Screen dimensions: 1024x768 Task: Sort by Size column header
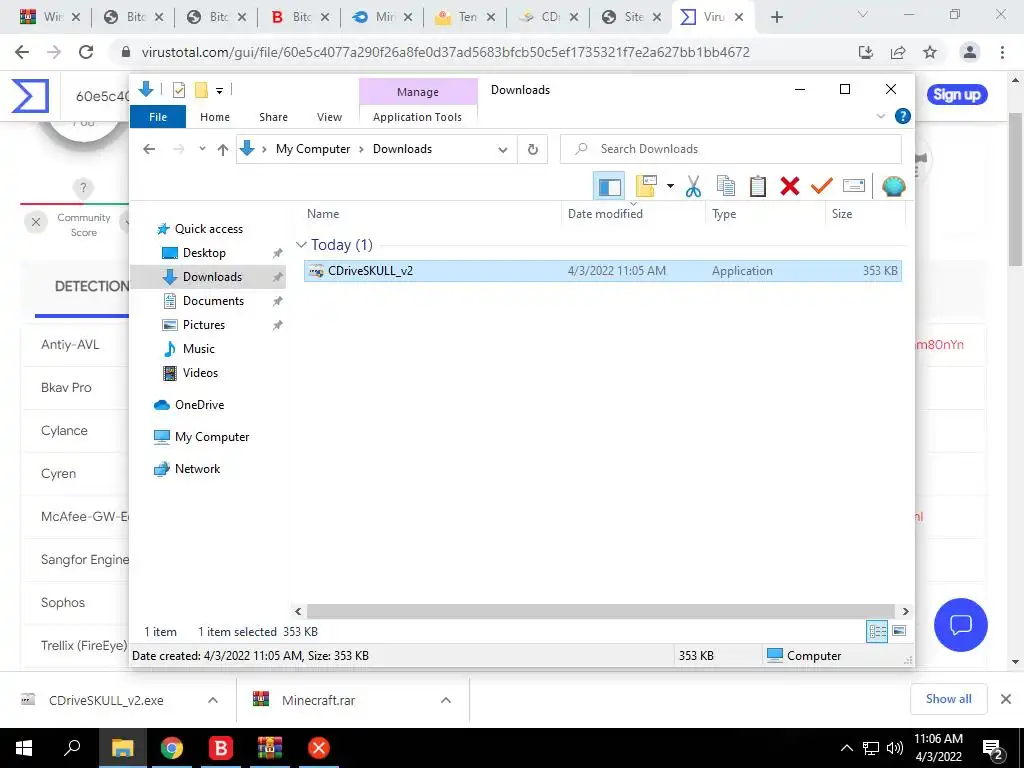pos(865,214)
